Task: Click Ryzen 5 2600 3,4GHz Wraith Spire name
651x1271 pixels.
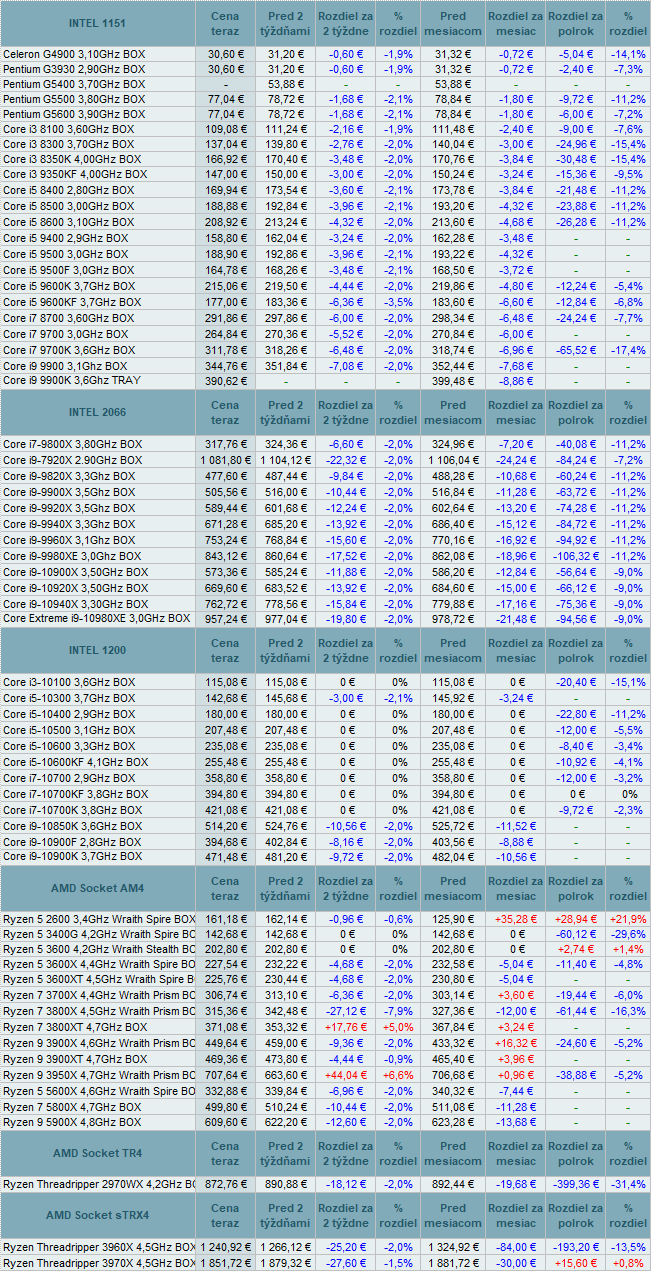Action: click(99, 919)
